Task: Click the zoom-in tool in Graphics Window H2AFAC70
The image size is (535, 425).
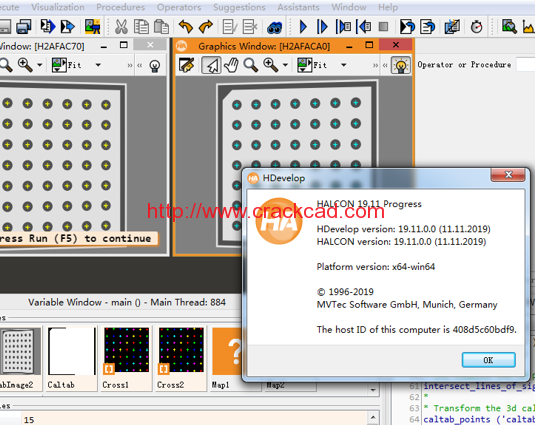Action: 25,65
